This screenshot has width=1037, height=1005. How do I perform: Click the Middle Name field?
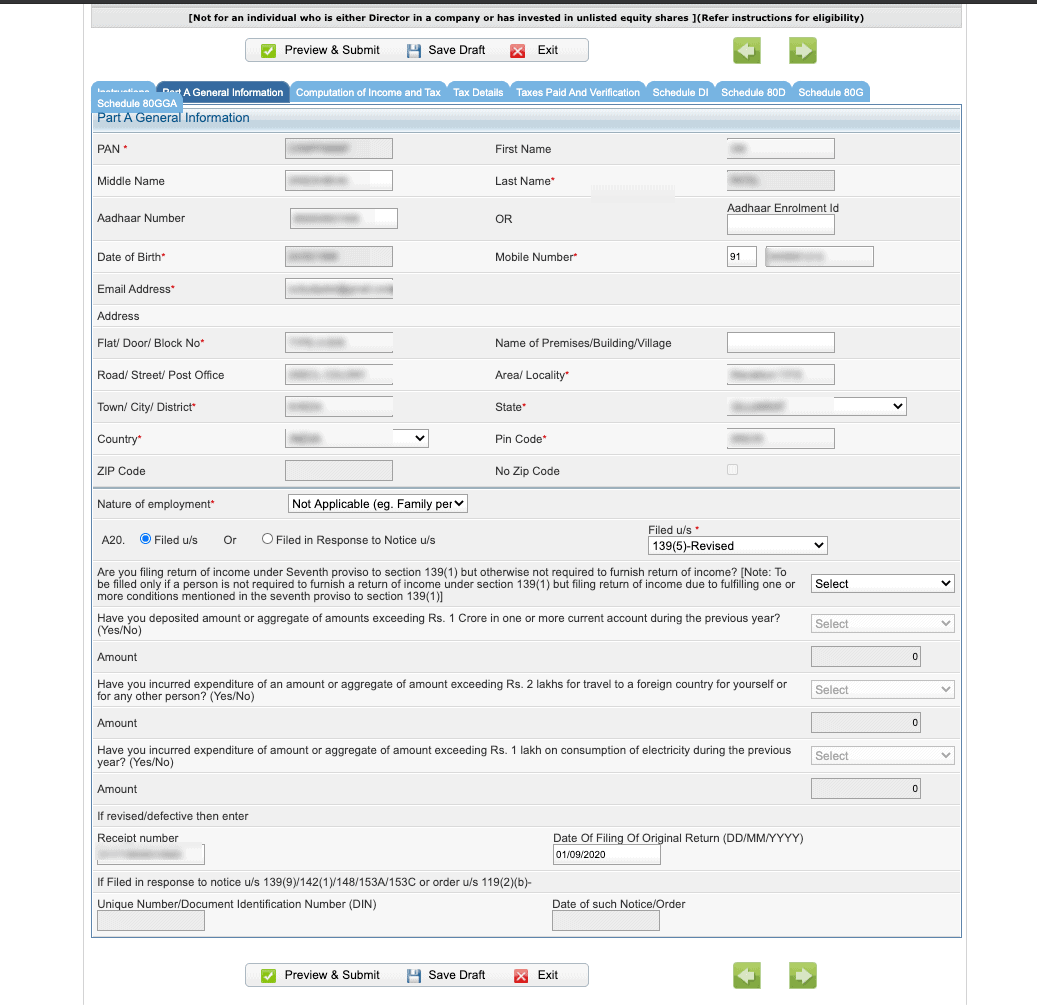click(x=339, y=181)
